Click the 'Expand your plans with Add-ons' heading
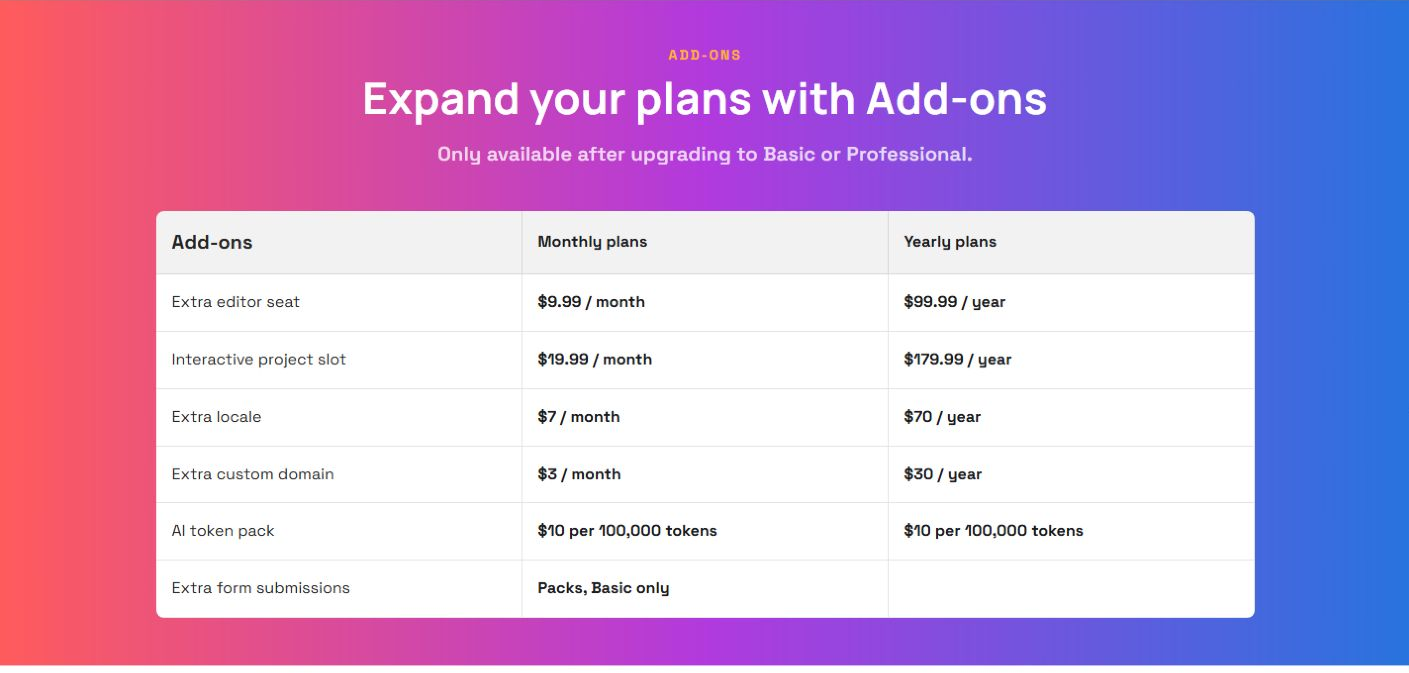The height and width of the screenshot is (673, 1409). coord(705,99)
